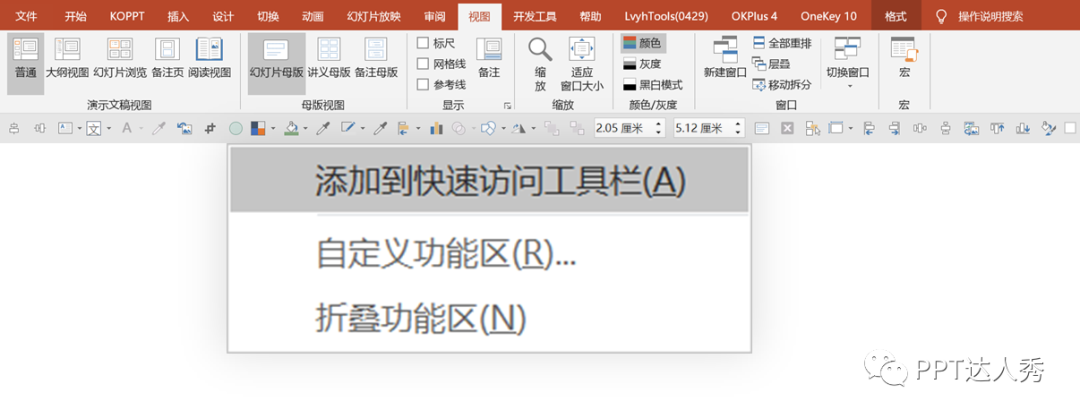Open Slide Sorter view (幻灯片浏览)
1080x418 pixels.
120,57
